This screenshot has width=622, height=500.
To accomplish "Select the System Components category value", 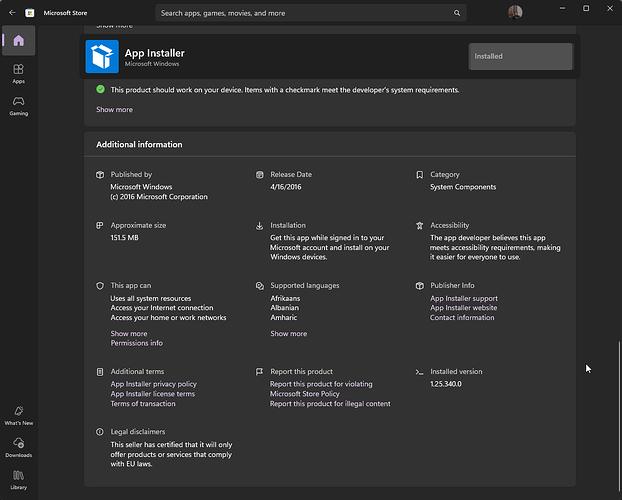I will [463, 187].
